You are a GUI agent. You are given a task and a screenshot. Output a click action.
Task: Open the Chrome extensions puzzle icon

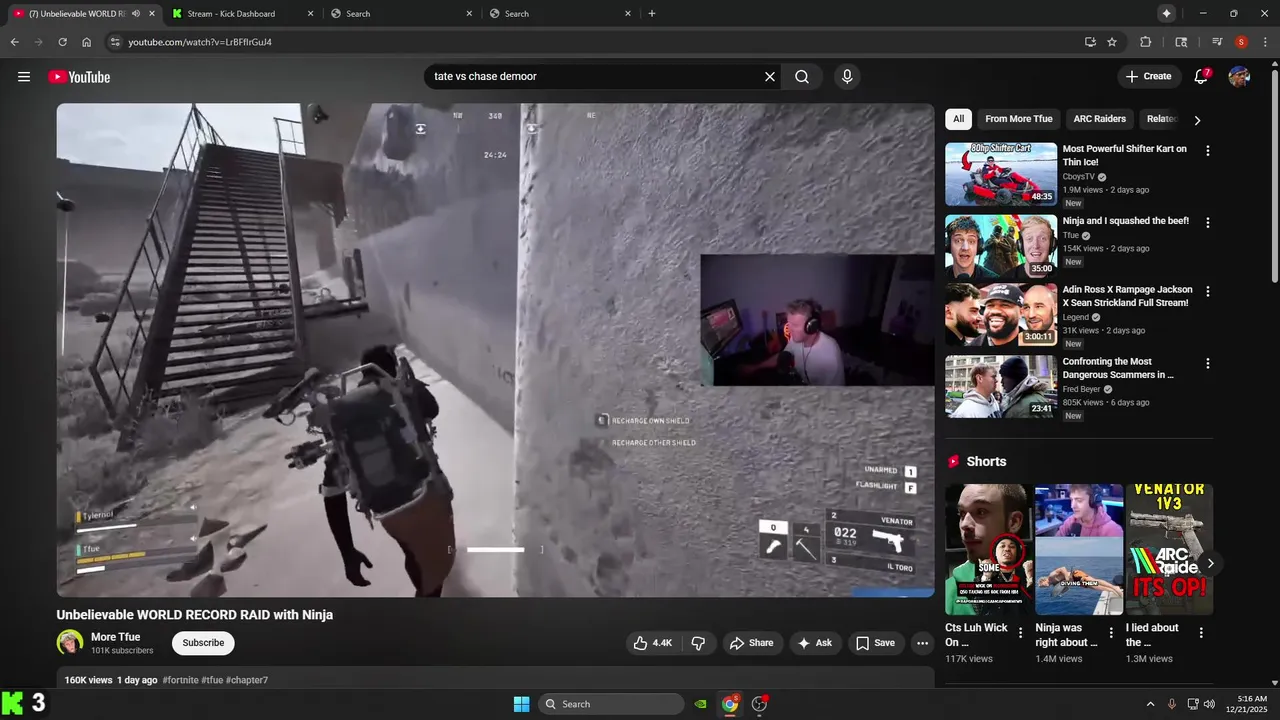click(x=1146, y=42)
